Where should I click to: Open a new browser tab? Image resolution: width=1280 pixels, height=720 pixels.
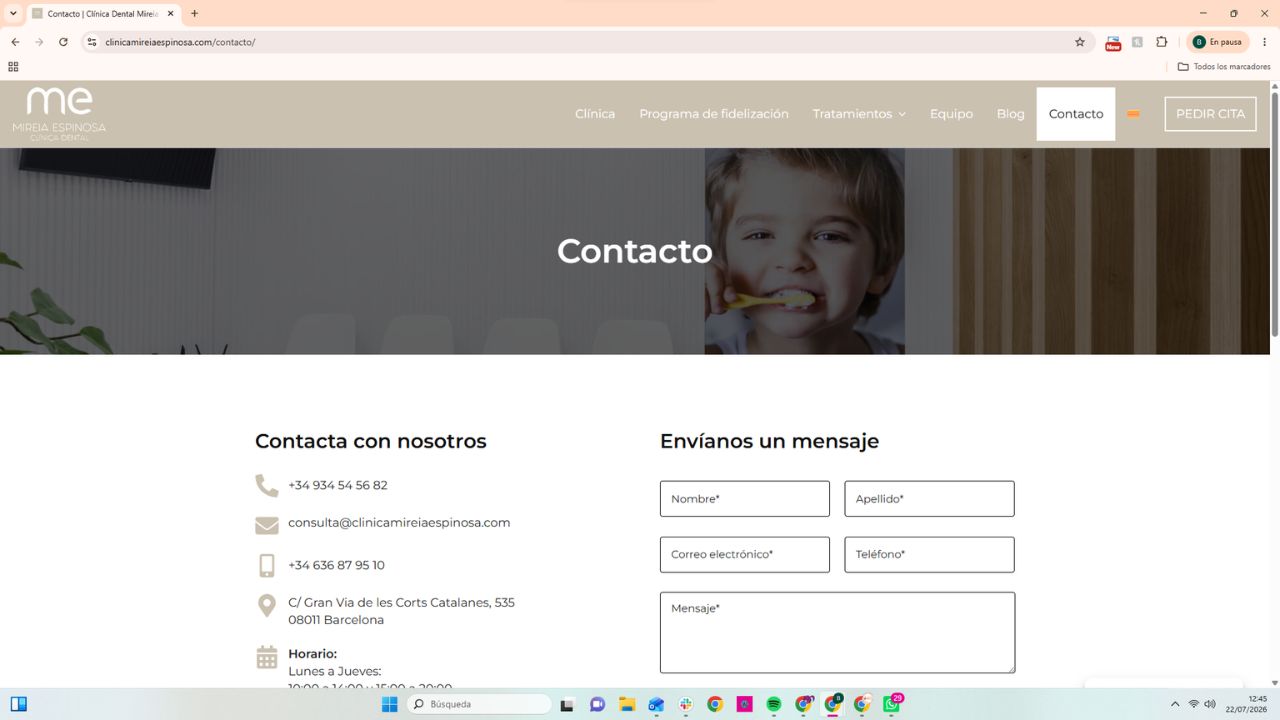194,14
